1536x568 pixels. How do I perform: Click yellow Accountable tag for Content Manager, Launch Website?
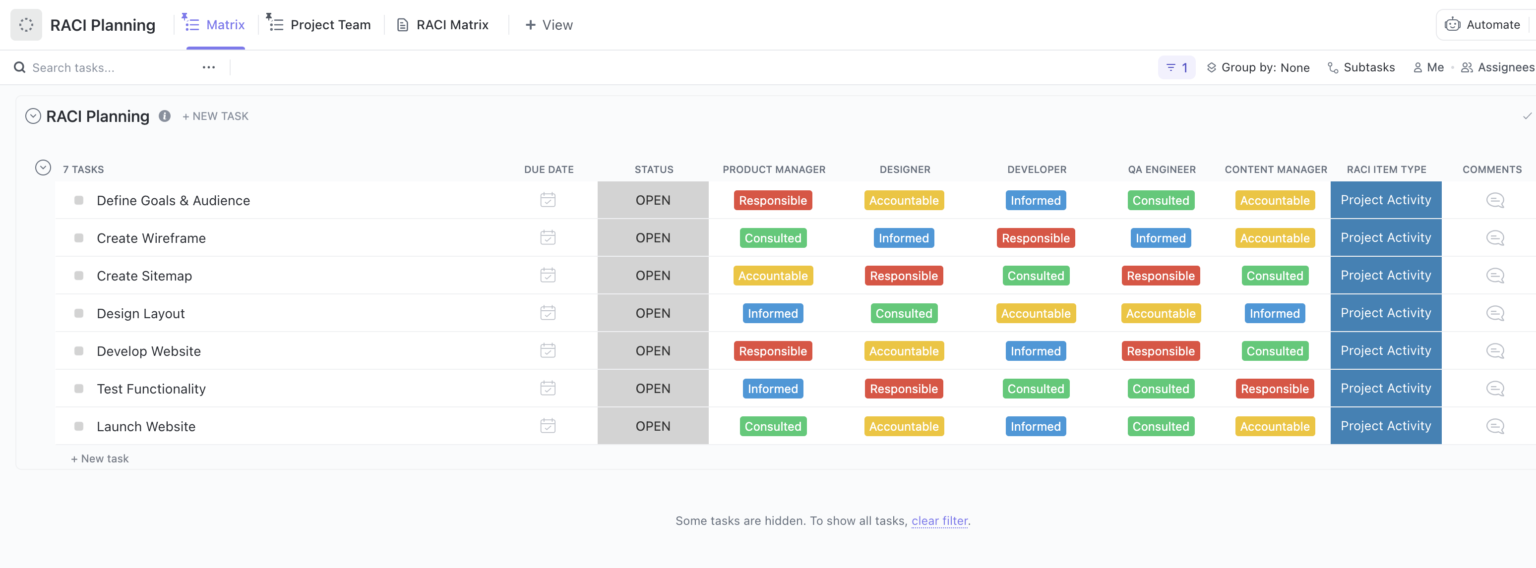pos(1275,427)
